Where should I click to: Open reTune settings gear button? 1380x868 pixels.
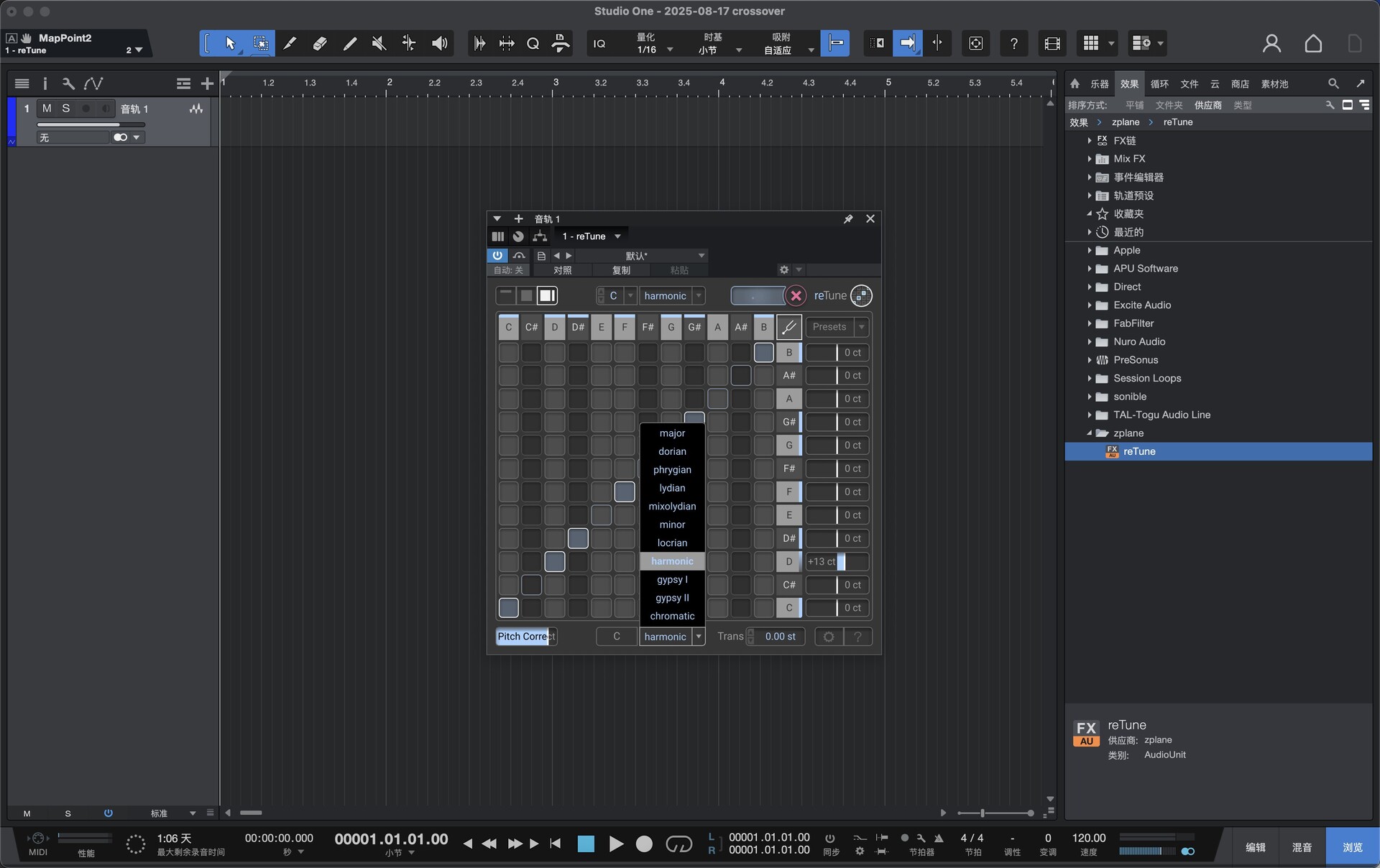point(829,637)
